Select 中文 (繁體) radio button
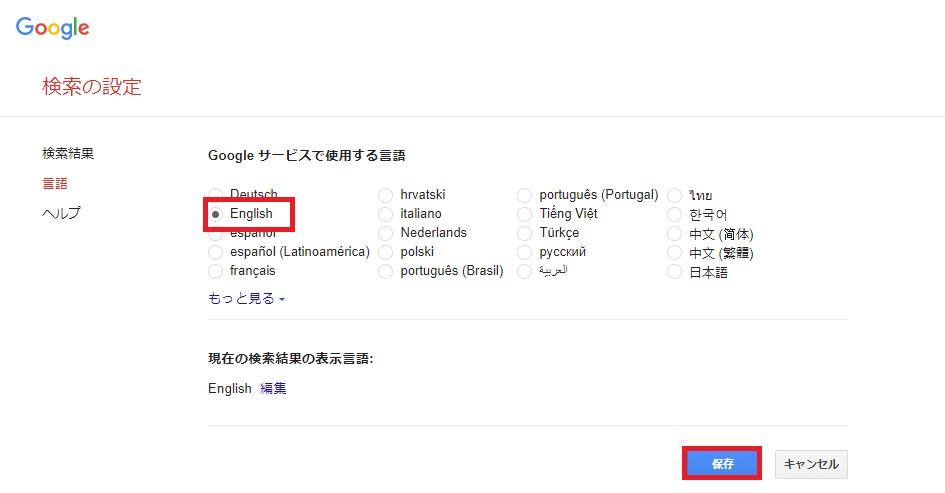 675,253
